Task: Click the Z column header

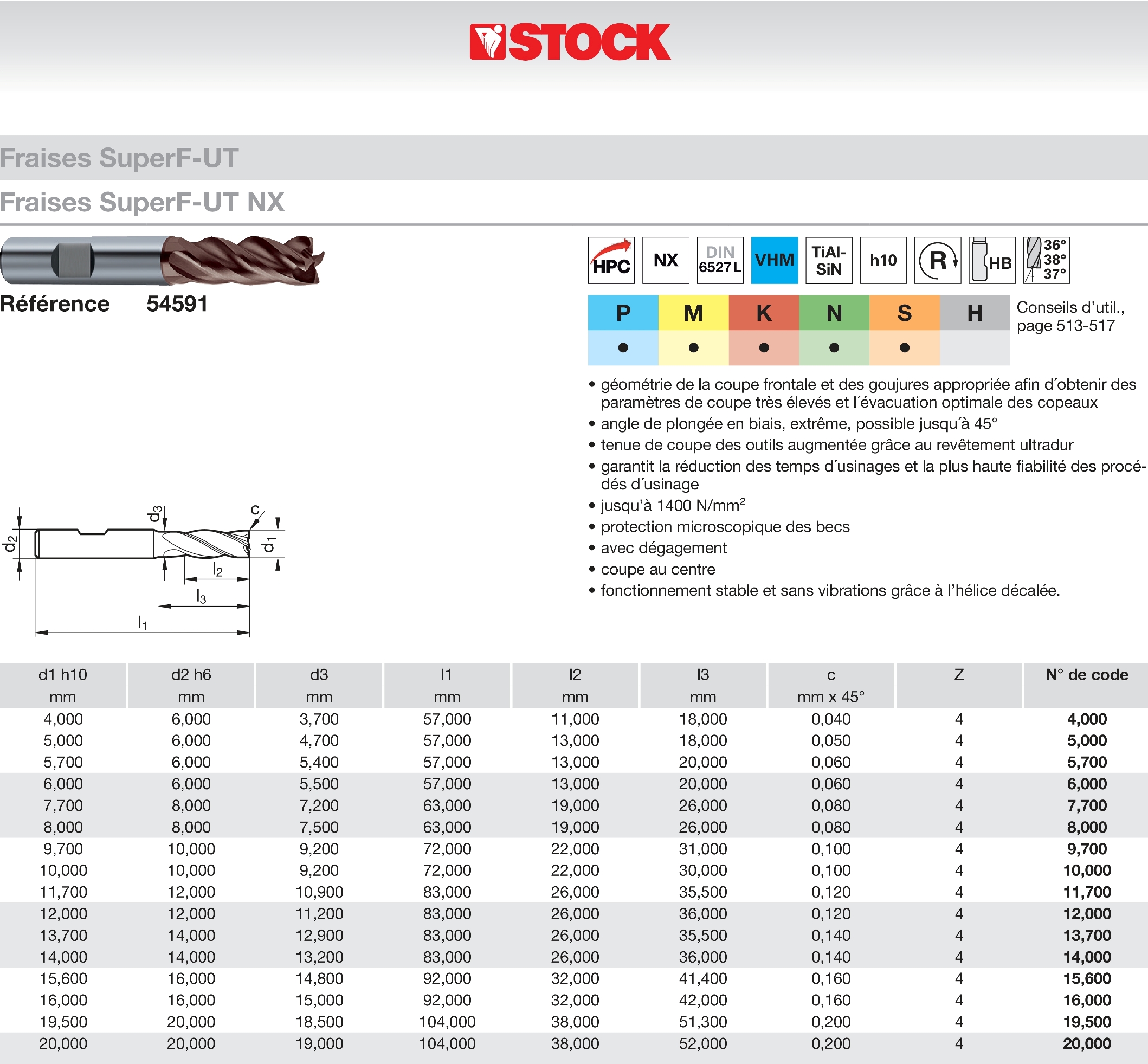Action: tap(959, 685)
